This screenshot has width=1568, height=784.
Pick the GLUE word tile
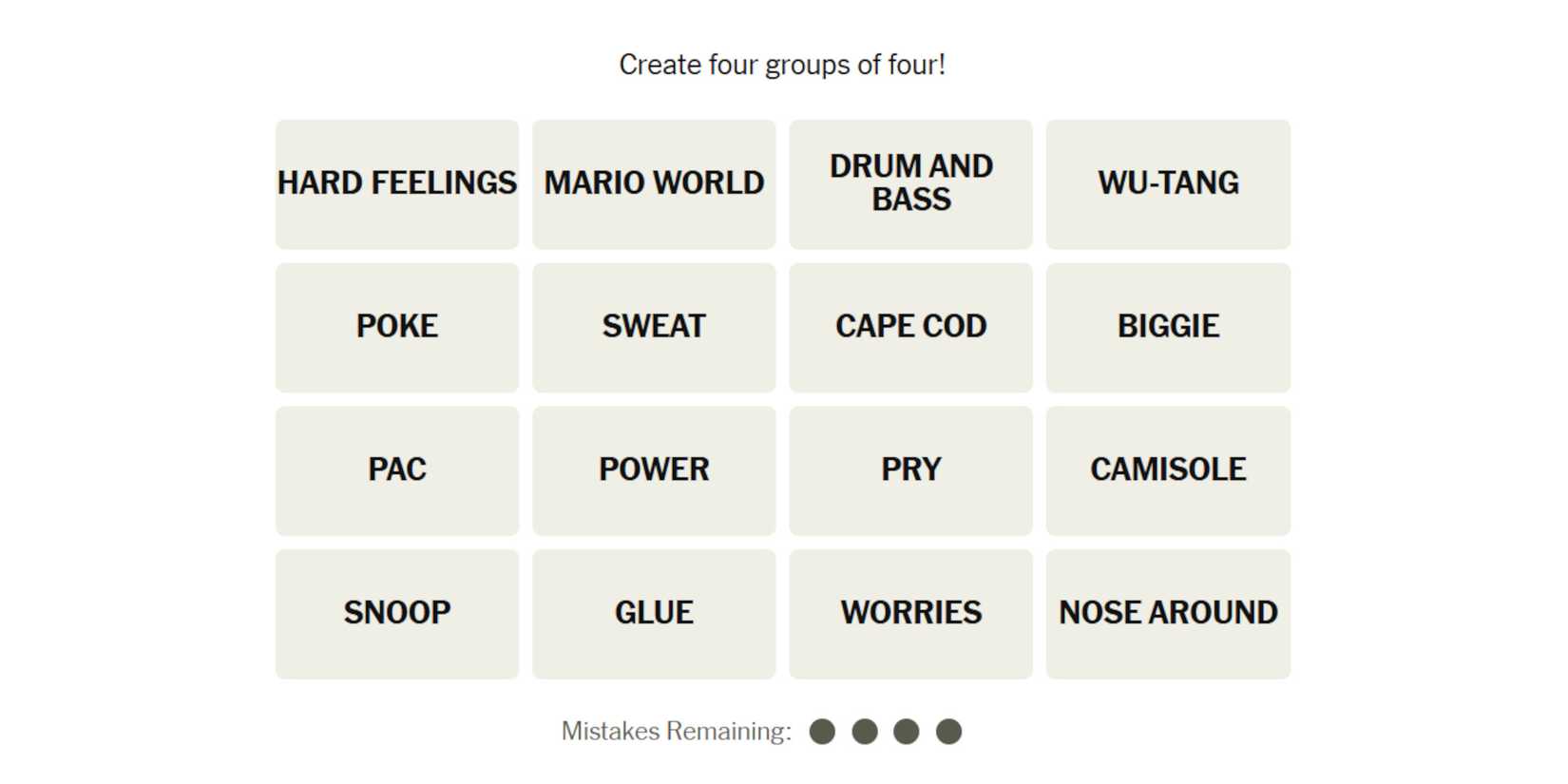coord(654,614)
